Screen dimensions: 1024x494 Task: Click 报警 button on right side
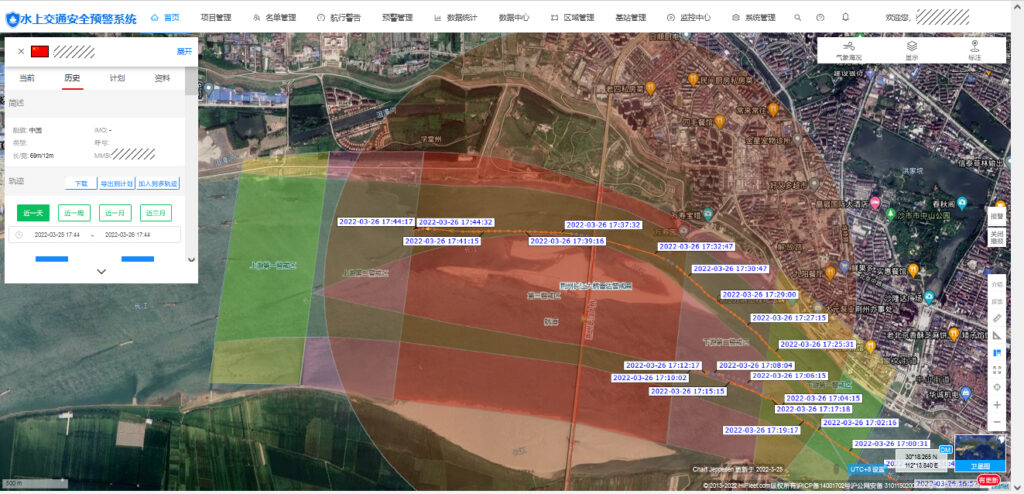click(x=997, y=216)
